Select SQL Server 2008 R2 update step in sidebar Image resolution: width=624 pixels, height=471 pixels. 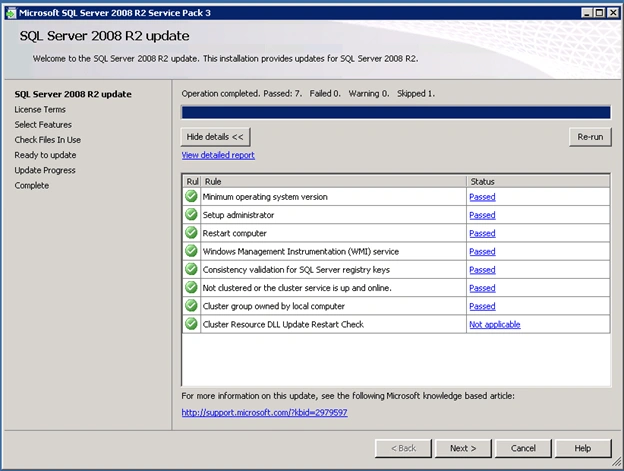coord(73,94)
